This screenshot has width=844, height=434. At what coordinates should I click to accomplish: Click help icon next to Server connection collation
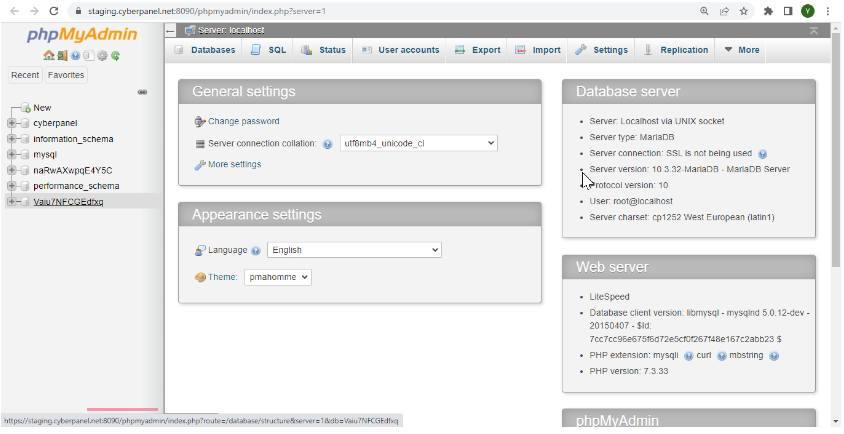[x=327, y=144]
